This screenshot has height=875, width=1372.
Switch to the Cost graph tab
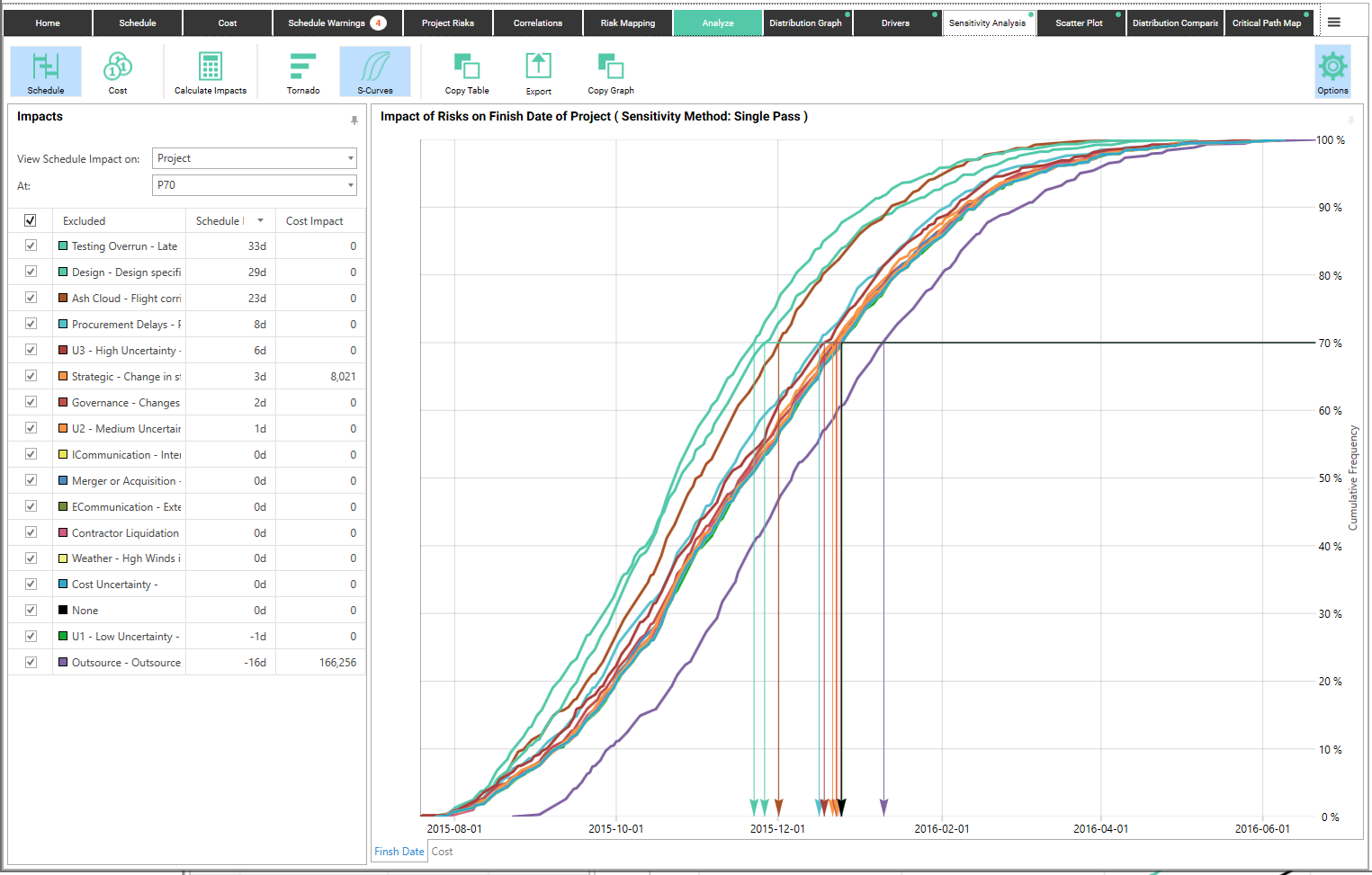point(442,852)
